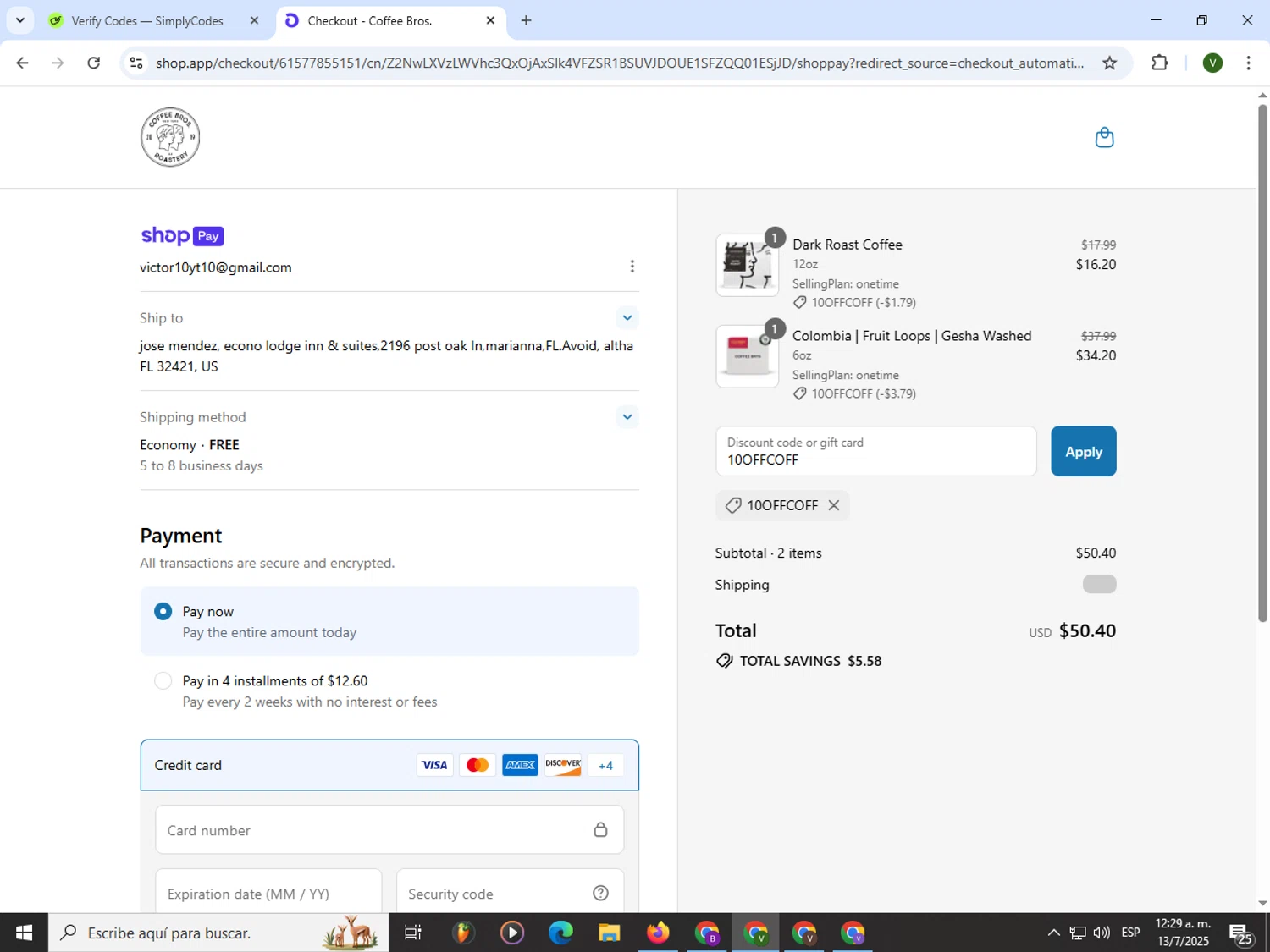Image resolution: width=1270 pixels, height=952 pixels.
Task: Open the taskbar volume speaker icon
Action: tap(1102, 933)
